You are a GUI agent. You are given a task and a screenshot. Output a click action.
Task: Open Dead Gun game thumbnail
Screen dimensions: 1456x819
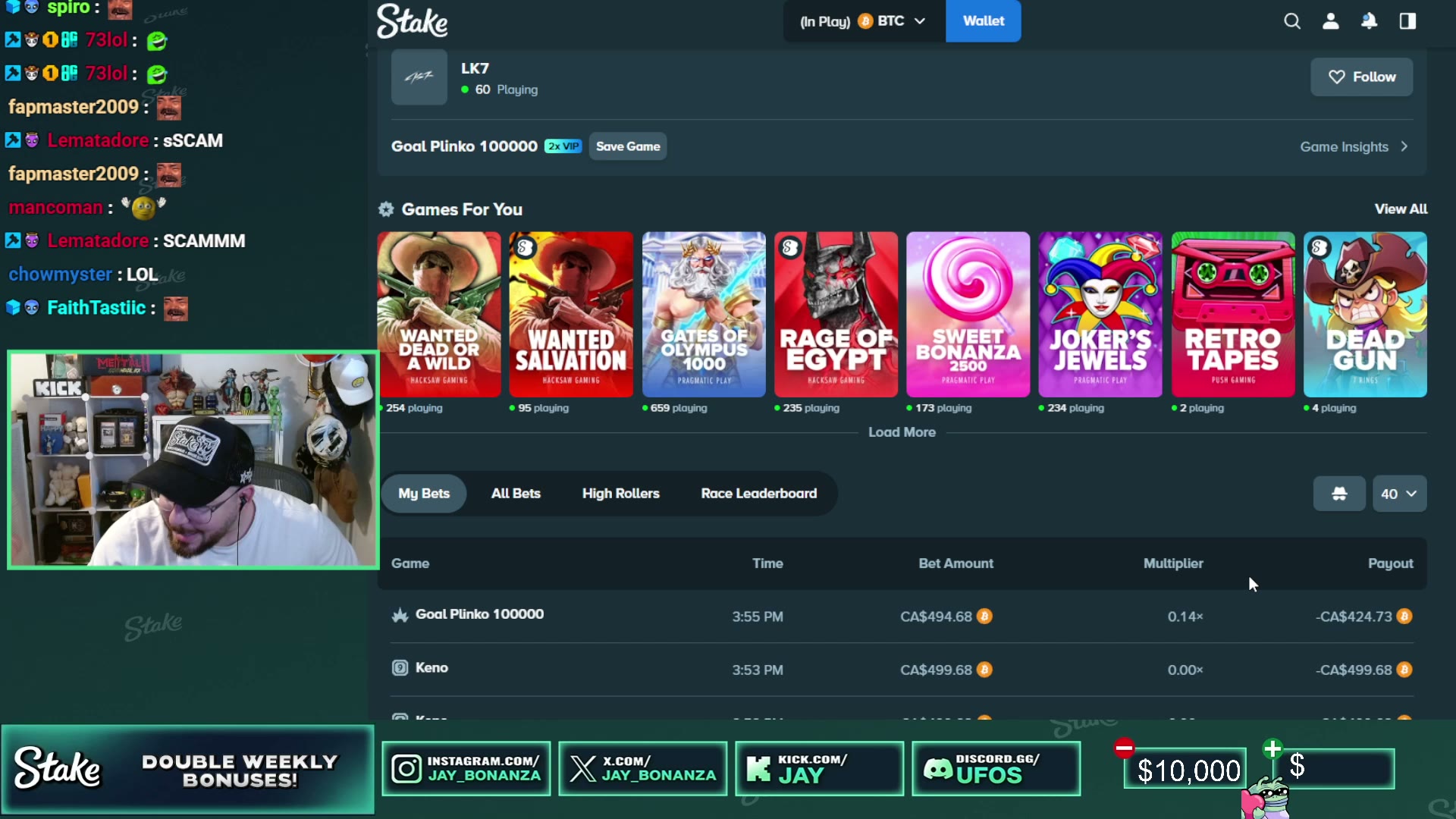(1365, 315)
